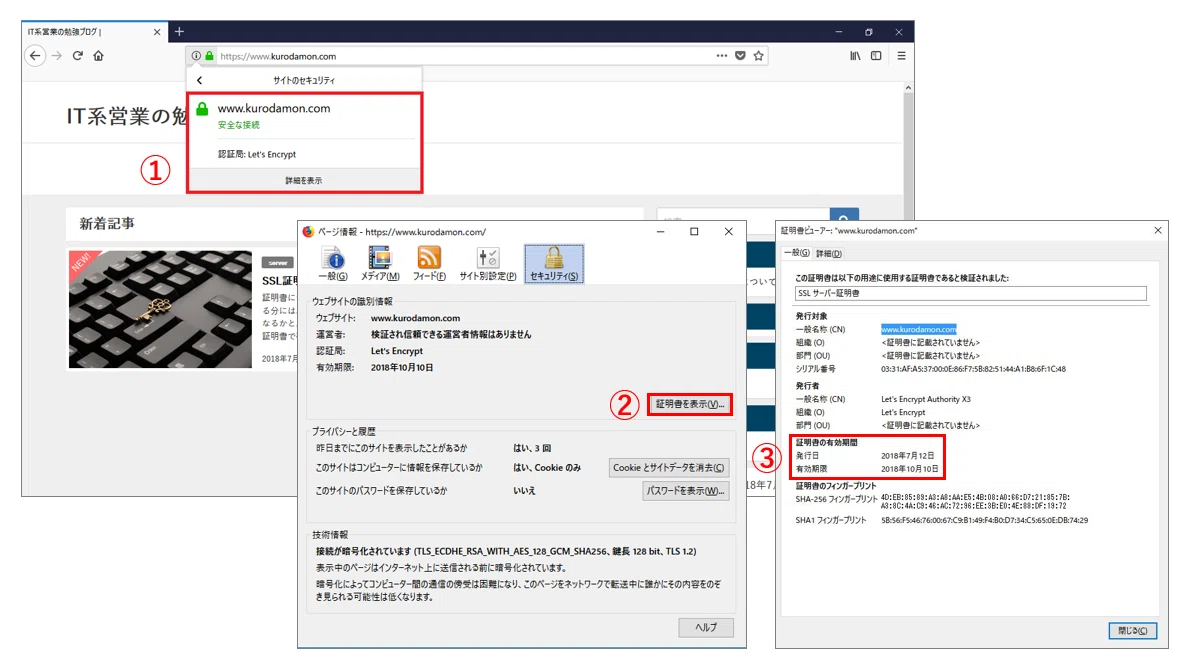This screenshot has width=1190, height=665.
Task: Click Let's Encrypt Authority X3 issuer name
Action: [926, 399]
